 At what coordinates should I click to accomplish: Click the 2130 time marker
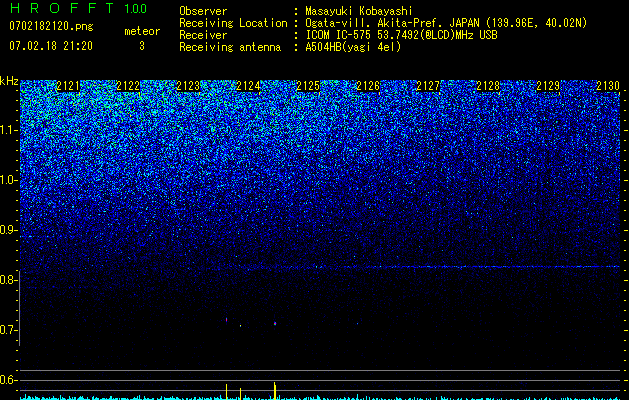(608, 86)
